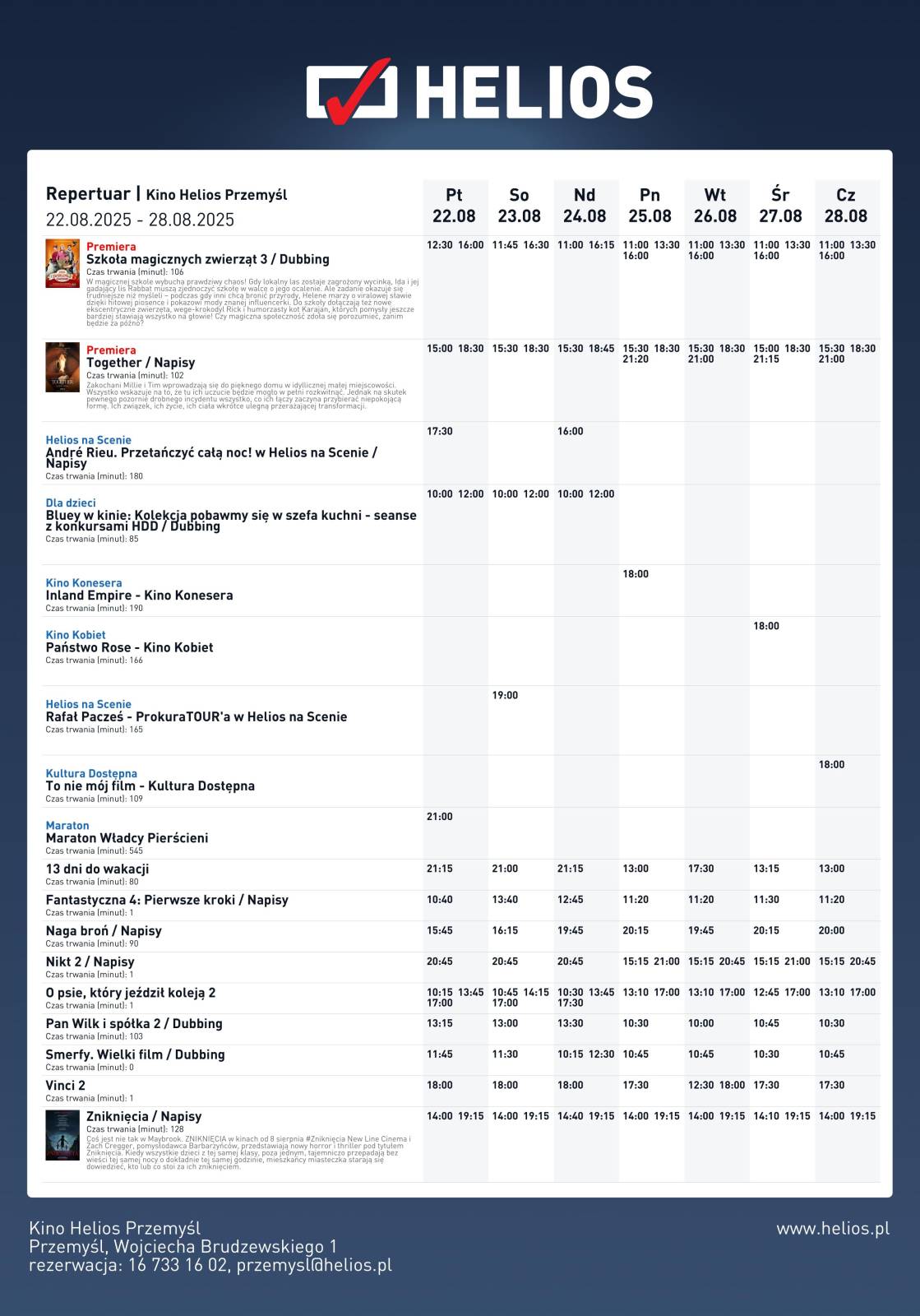Open Maraton Władcy Pierścieni title
920x1316 pixels.
127,838
